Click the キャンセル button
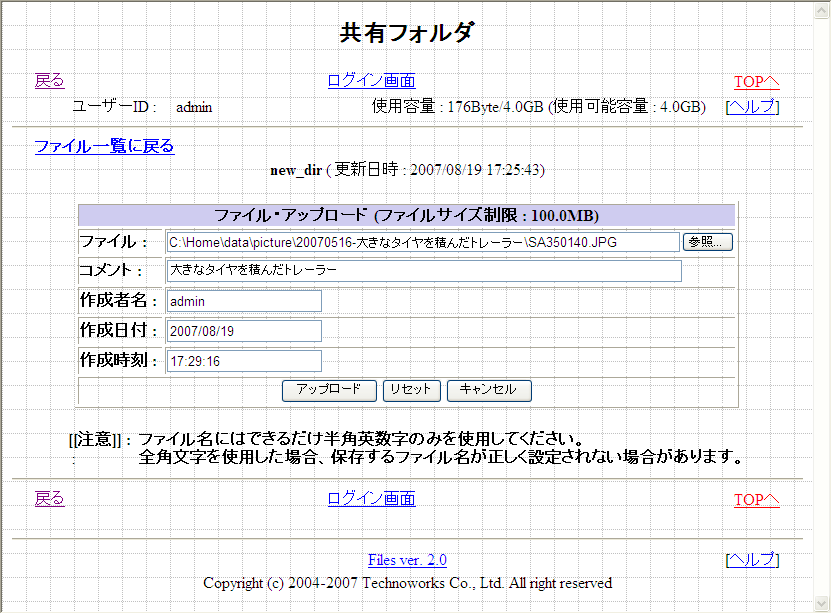Screen dimensions: 832x614 488,390
